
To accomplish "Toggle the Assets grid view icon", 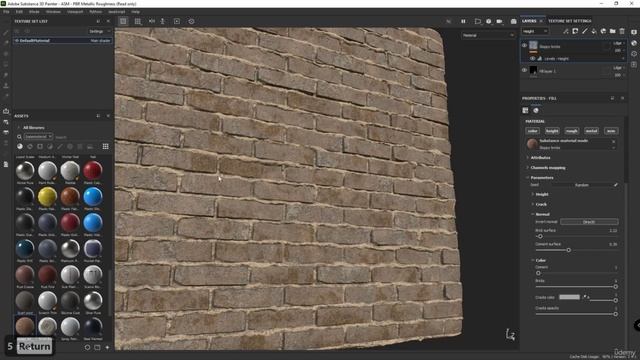I will pyautogui.click(x=105, y=146).
